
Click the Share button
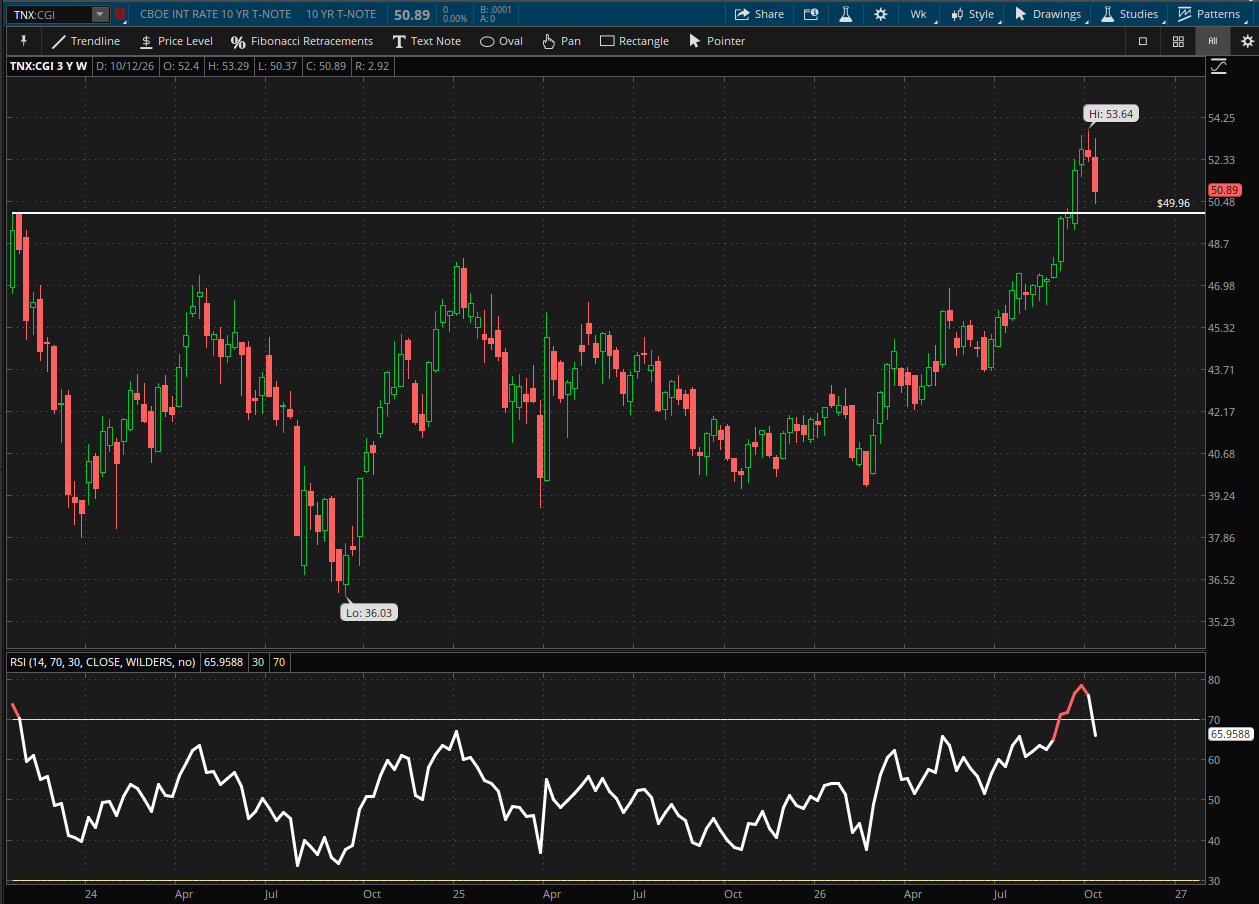point(759,14)
